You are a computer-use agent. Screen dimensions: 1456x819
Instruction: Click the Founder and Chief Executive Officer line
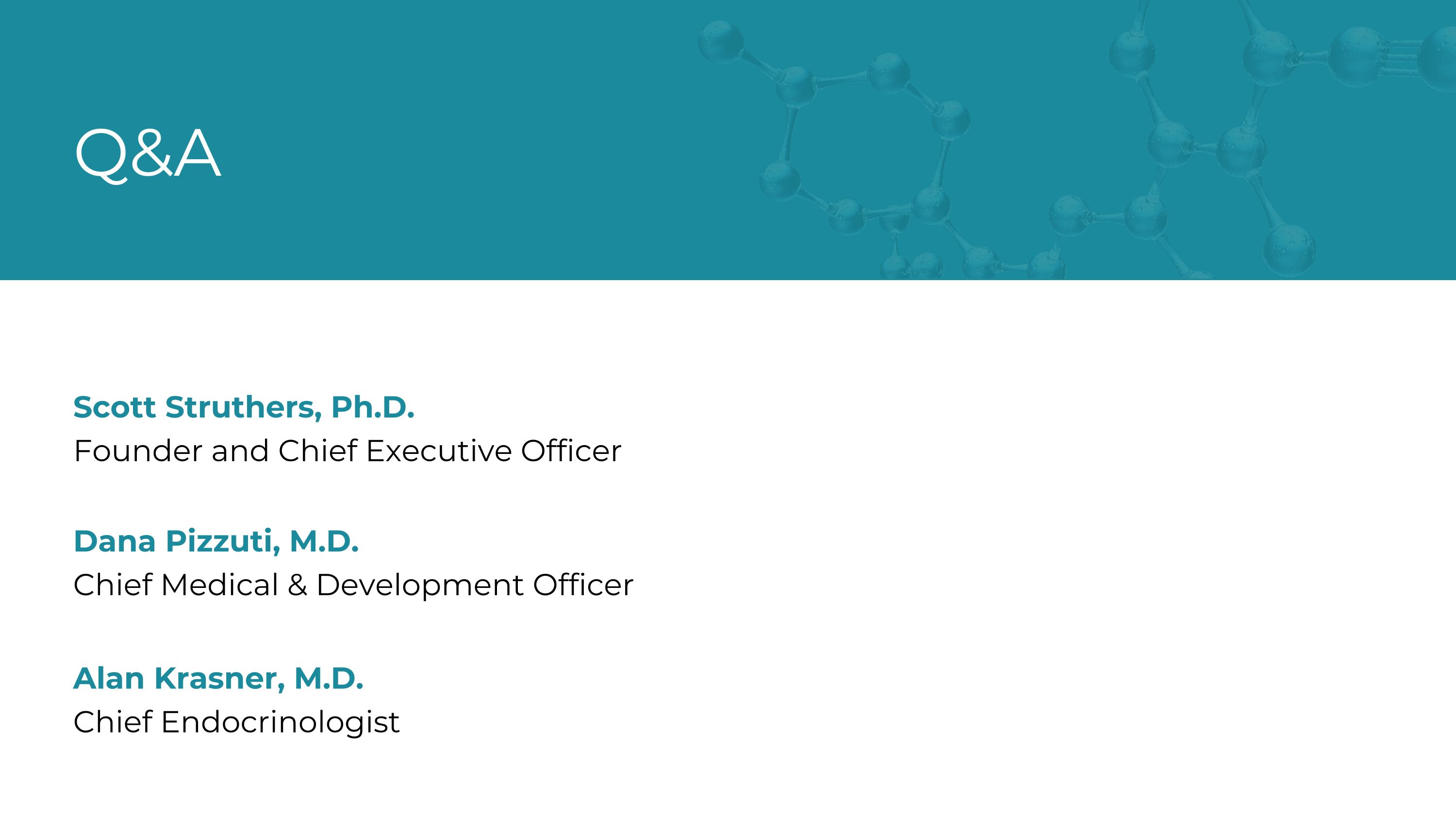click(347, 451)
